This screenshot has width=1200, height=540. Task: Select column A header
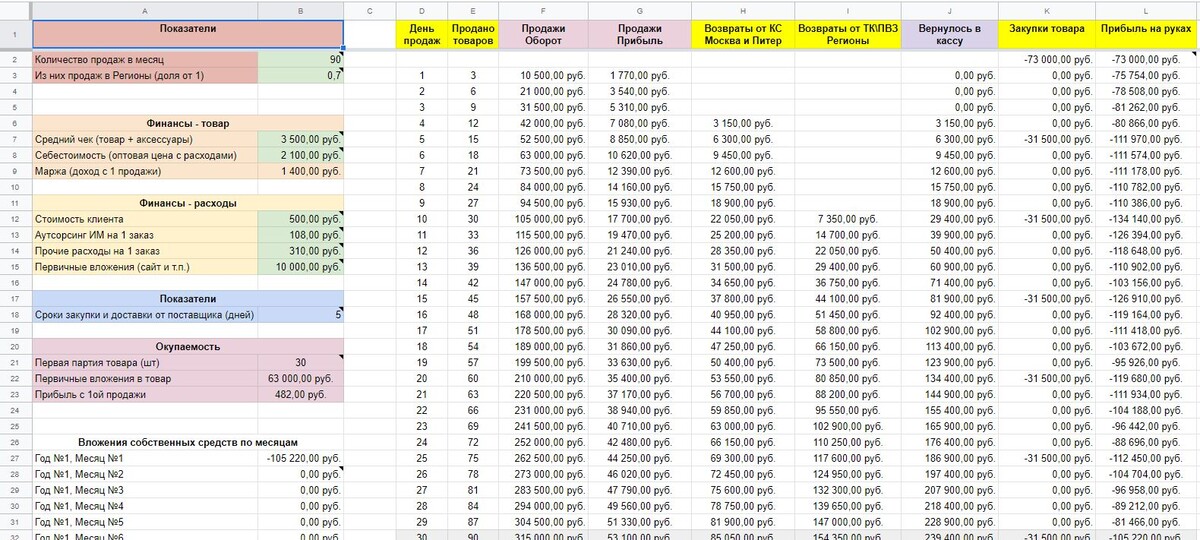[x=145, y=10]
